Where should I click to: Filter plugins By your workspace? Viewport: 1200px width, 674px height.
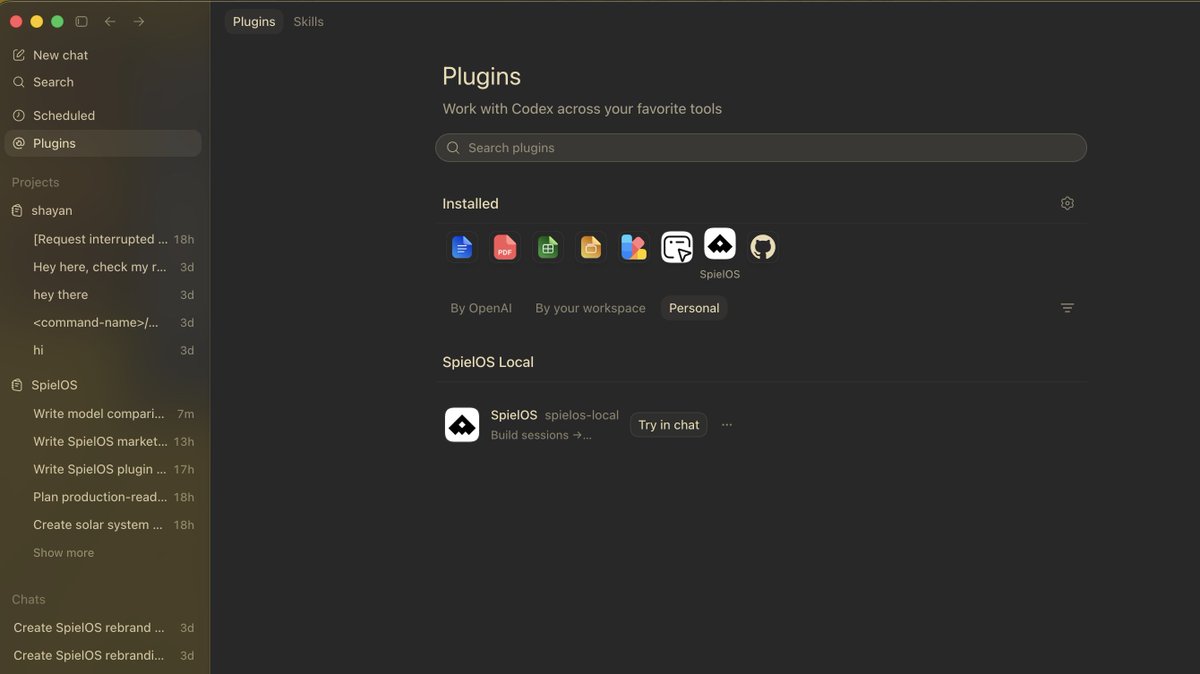[590, 308]
